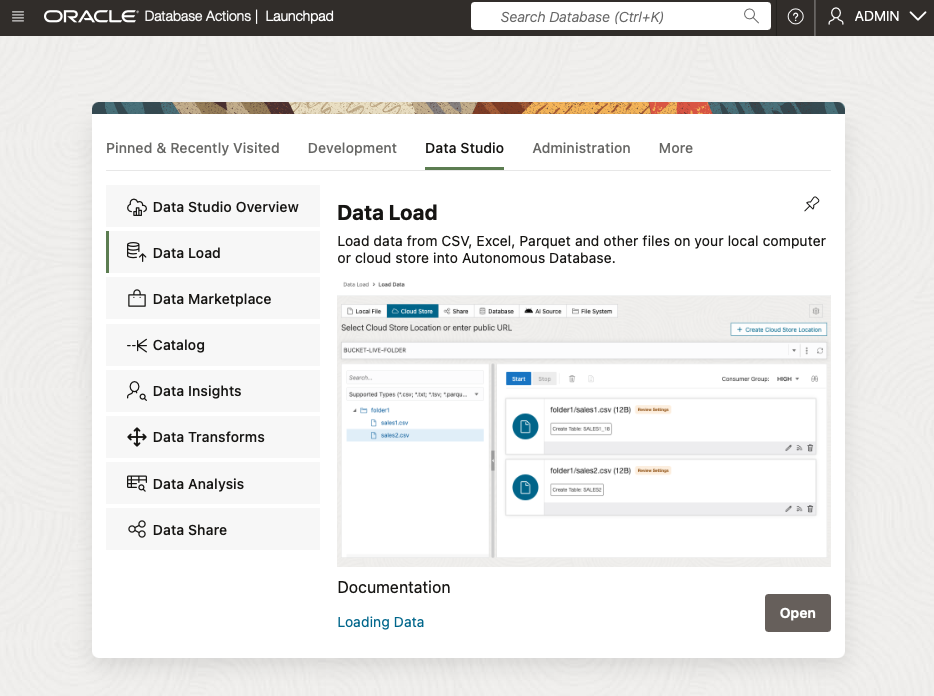Open the Administration tab

[x=581, y=148]
